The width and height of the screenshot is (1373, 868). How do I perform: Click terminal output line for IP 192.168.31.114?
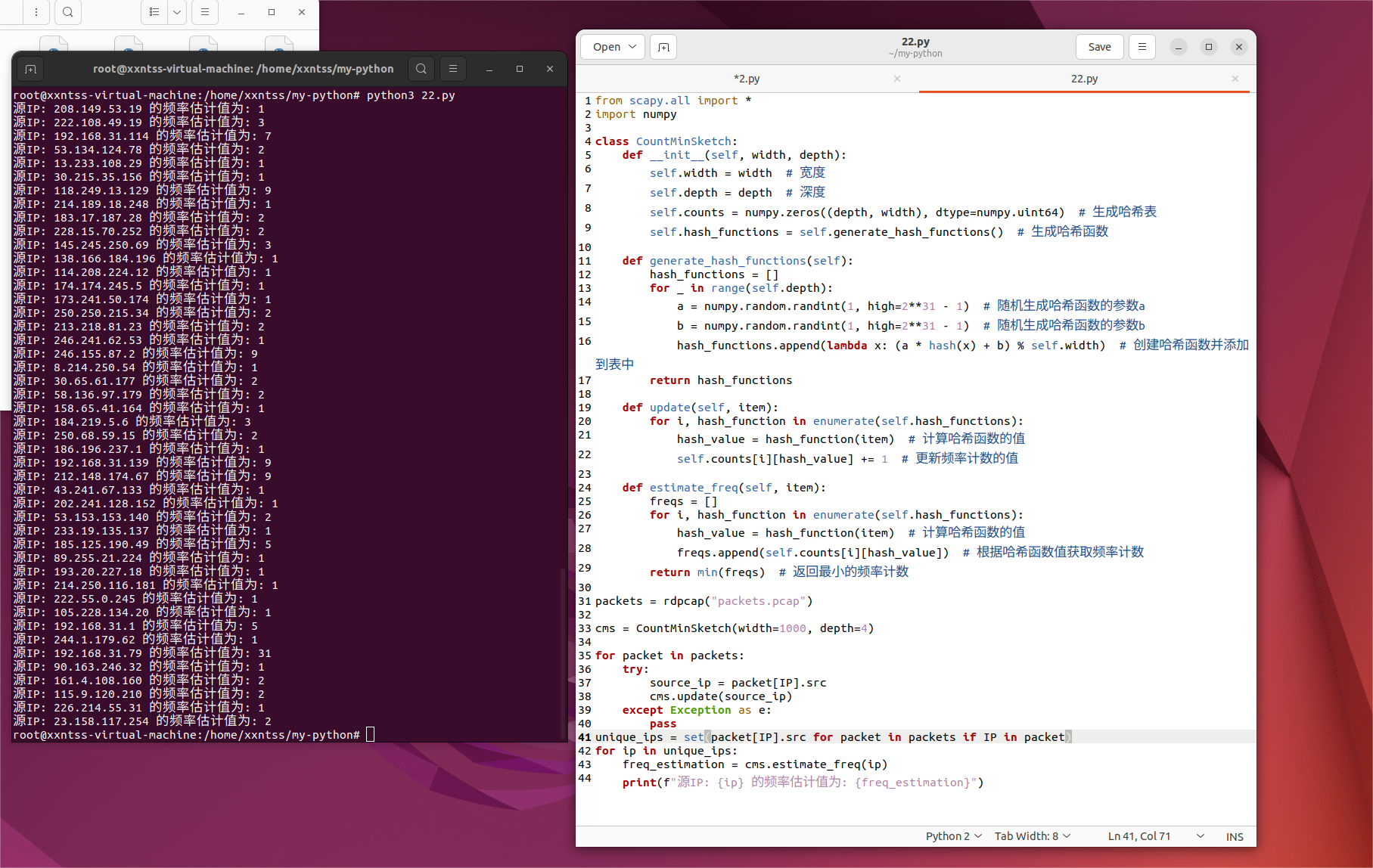pos(142,136)
